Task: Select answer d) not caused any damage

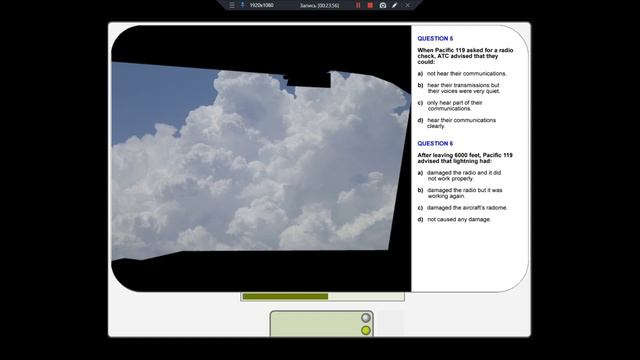Action: click(x=454, y=219)
